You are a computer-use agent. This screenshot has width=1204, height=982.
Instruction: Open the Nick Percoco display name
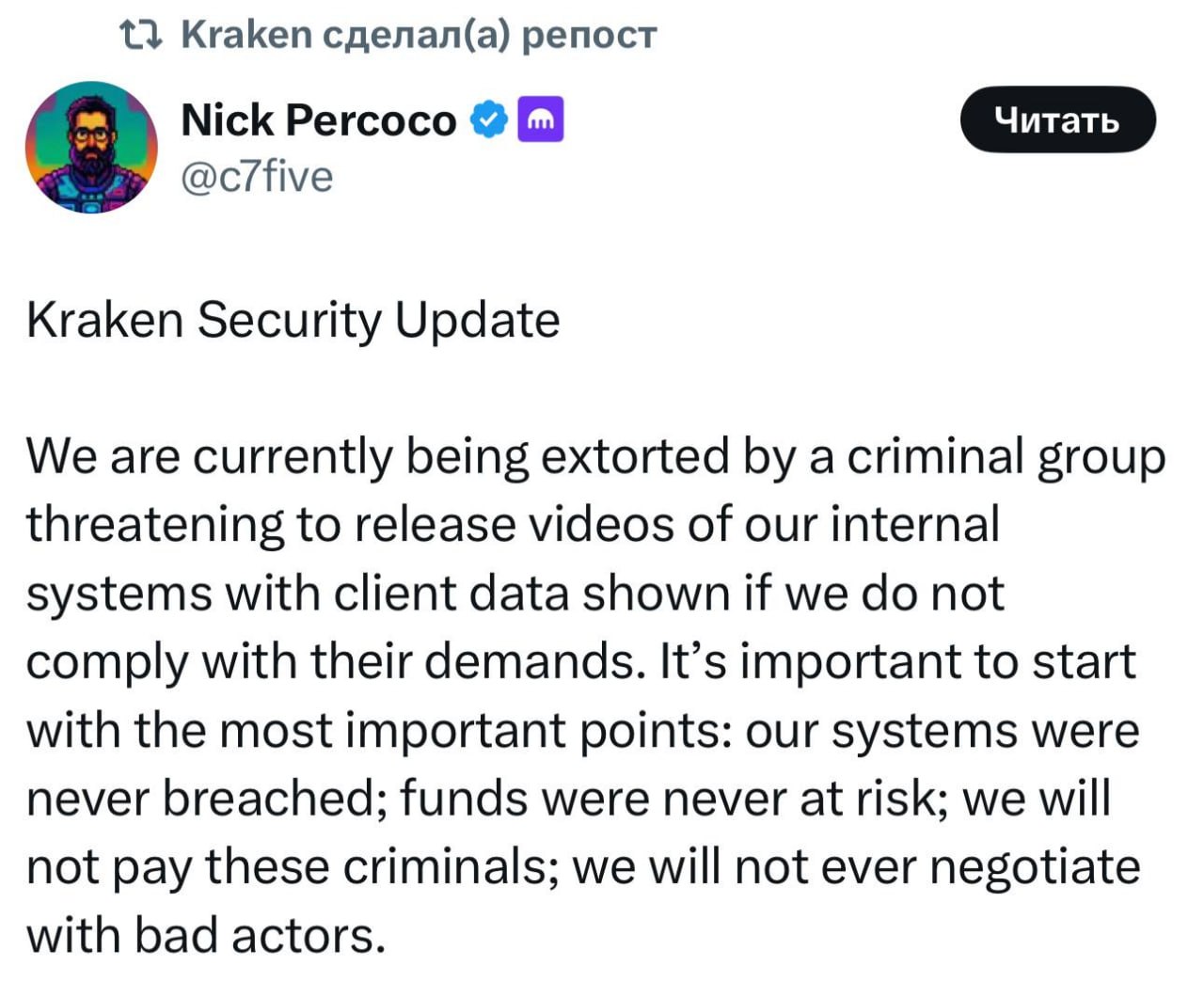pos(317,120)
